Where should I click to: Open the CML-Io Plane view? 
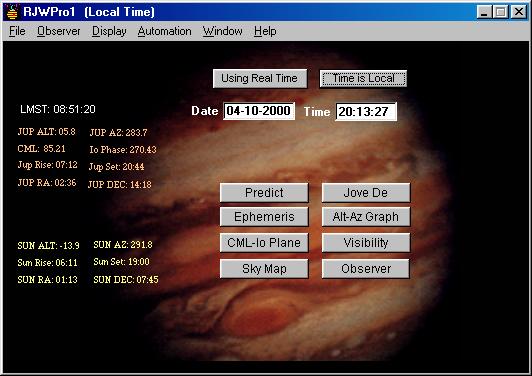pos(264,243)
